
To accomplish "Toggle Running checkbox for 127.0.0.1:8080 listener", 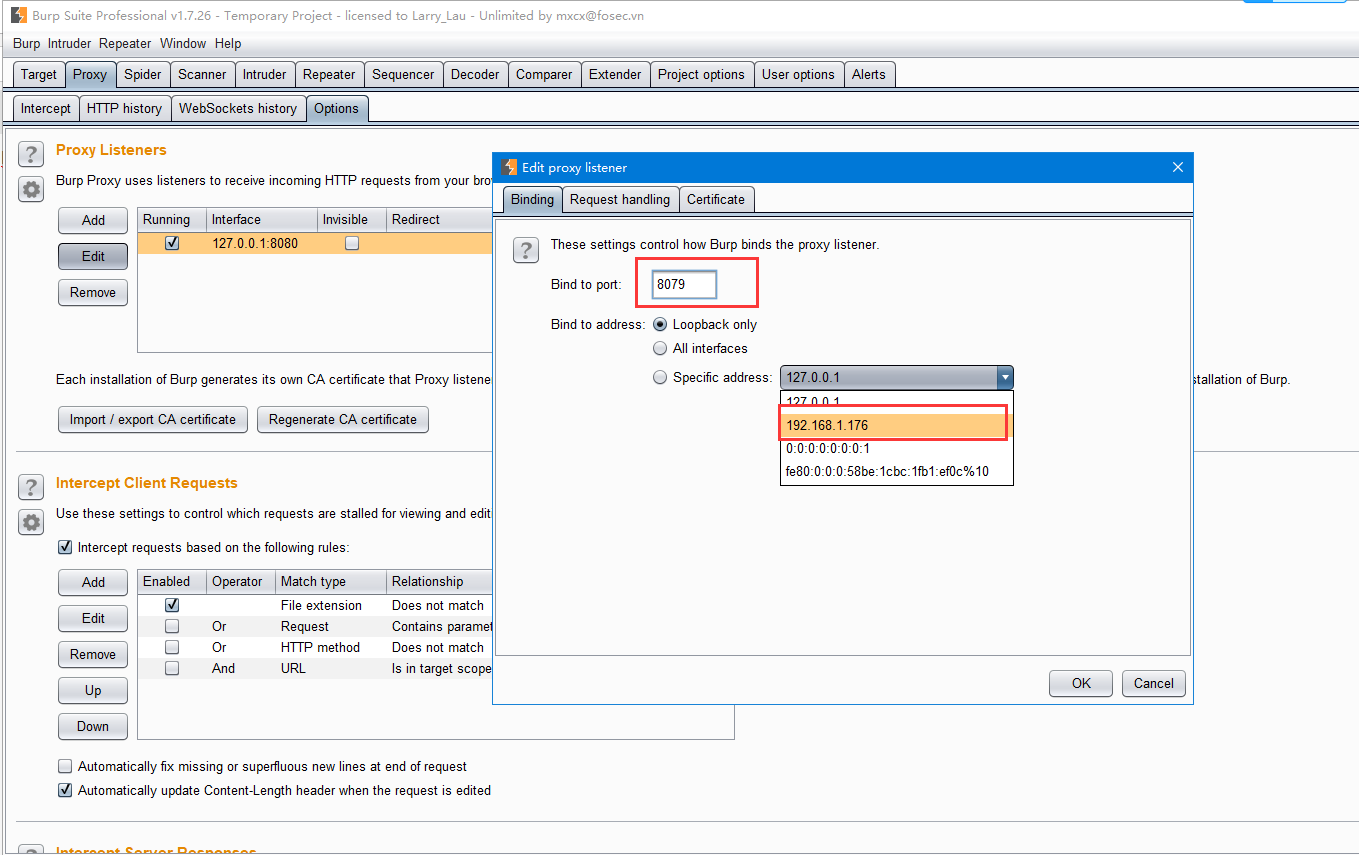I will (x=172, y=243).
